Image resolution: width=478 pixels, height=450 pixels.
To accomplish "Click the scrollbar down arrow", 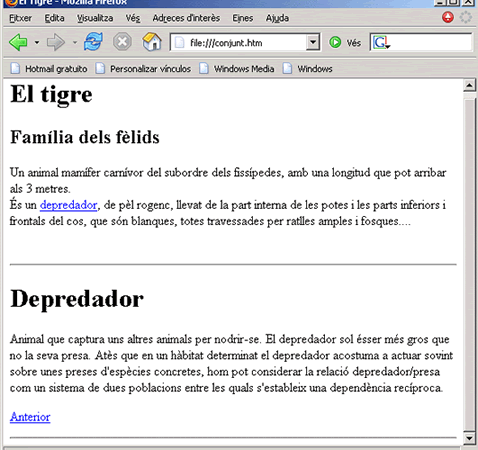I will pos(469,438).
